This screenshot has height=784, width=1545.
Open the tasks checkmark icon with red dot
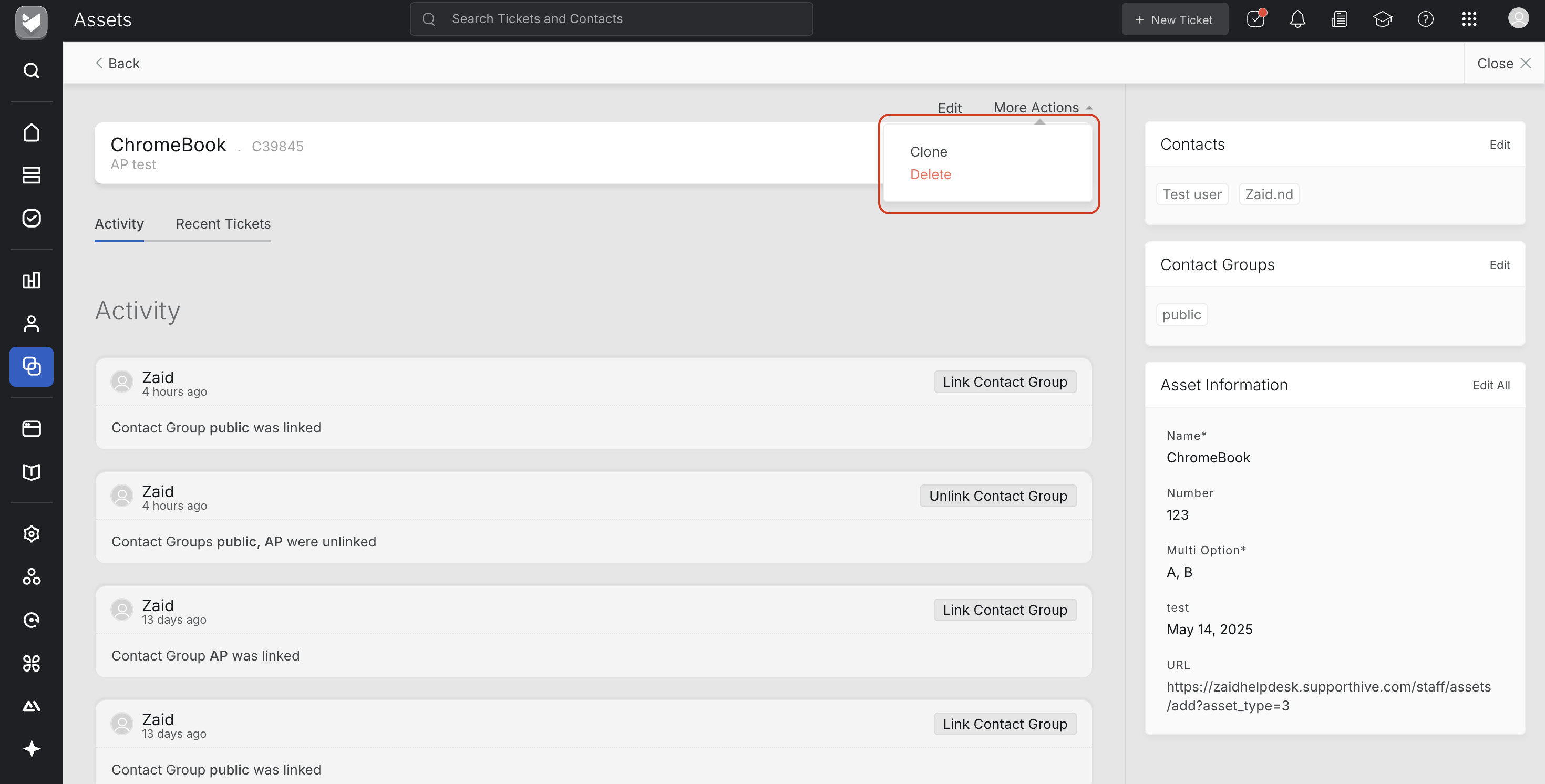[1255, 19]
